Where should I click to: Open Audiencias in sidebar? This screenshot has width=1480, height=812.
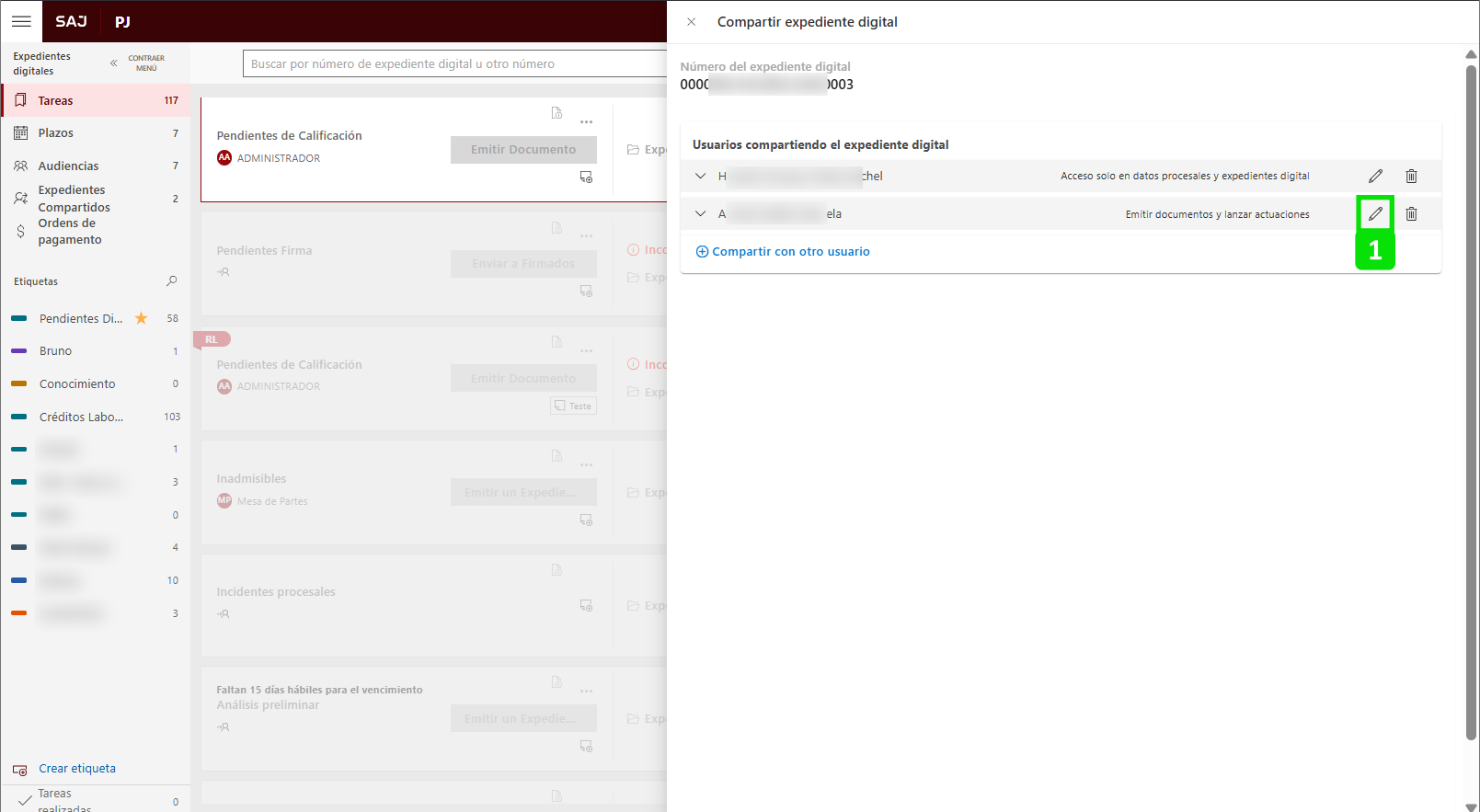[68, 166]
